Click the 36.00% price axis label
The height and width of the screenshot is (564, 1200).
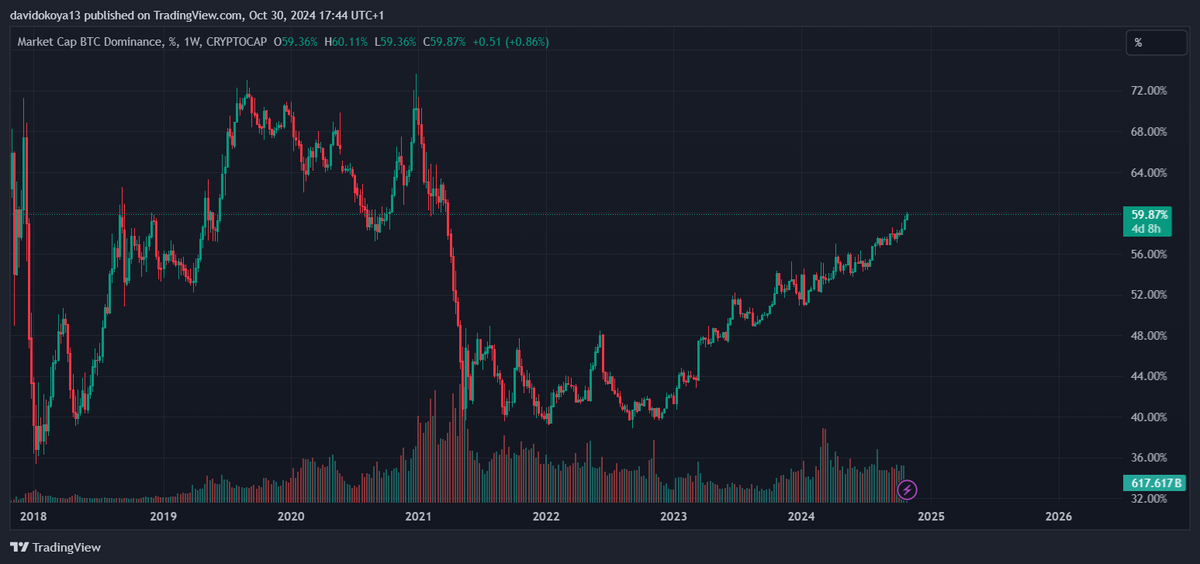(1148, 457)
